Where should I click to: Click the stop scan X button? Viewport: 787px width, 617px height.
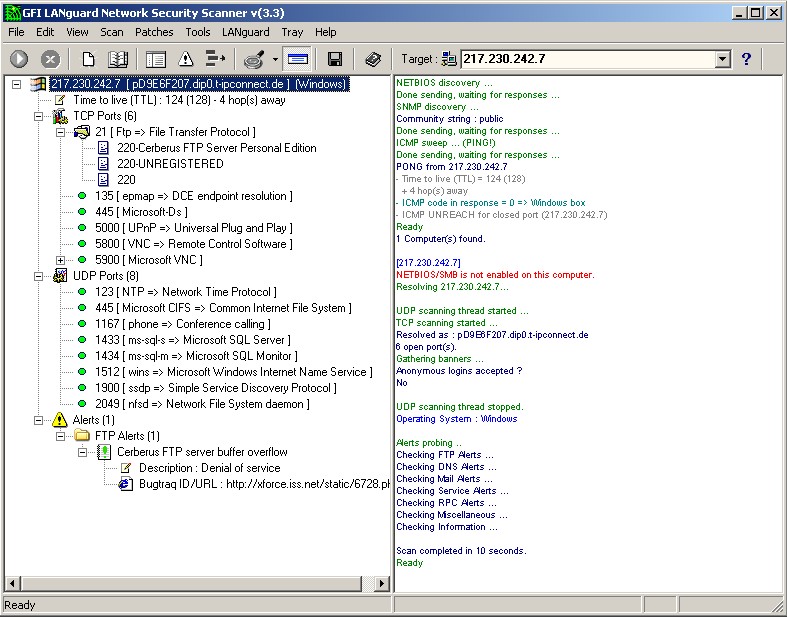pos(50,59)
